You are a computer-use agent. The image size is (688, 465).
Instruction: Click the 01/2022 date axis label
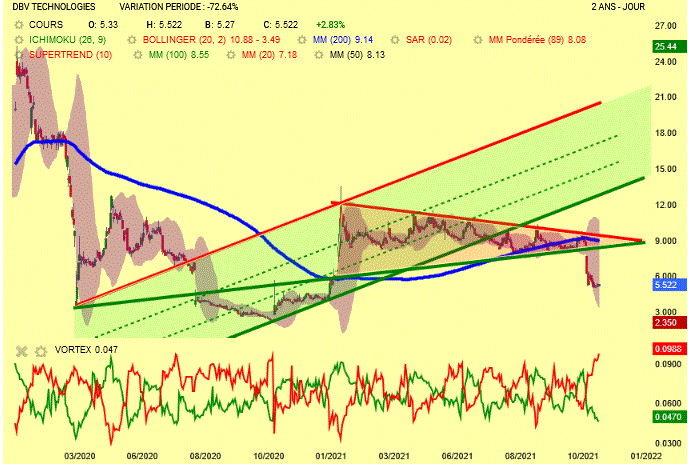pyautogui.click(x=646, y=456)
